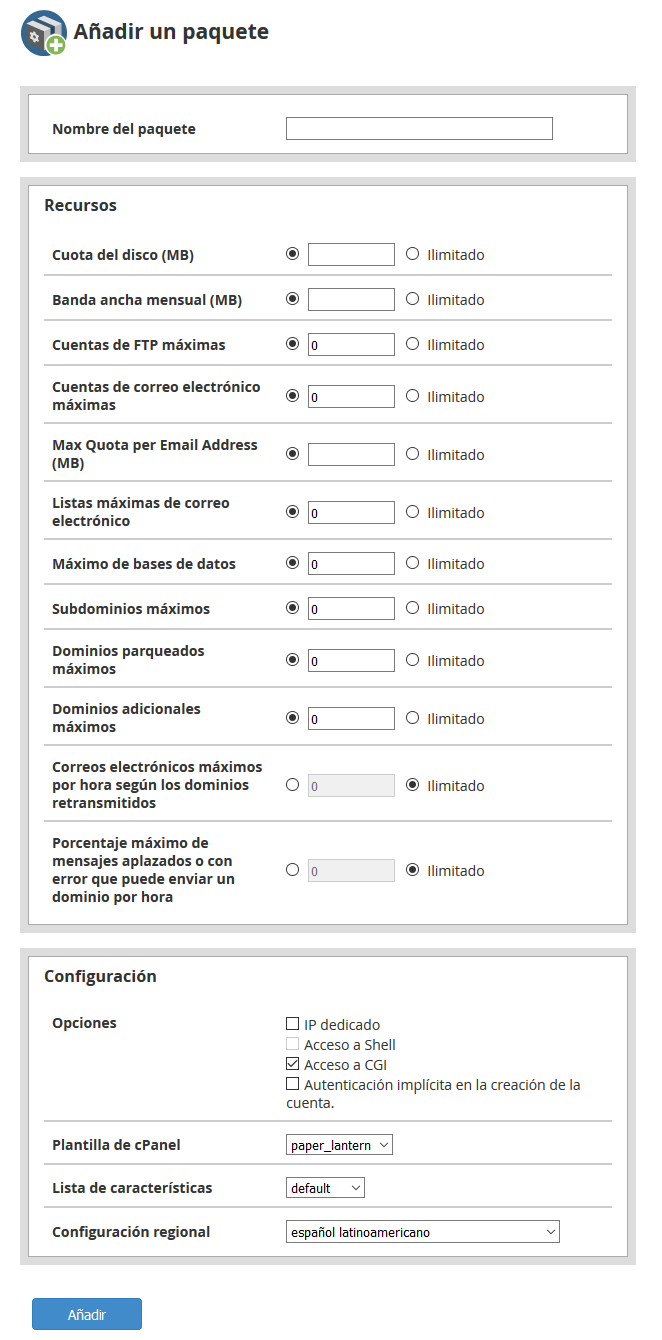Select Ilimitado for Cuota del disco
This screenshot has height=1340, width=662.
click(x=413, y=254)
